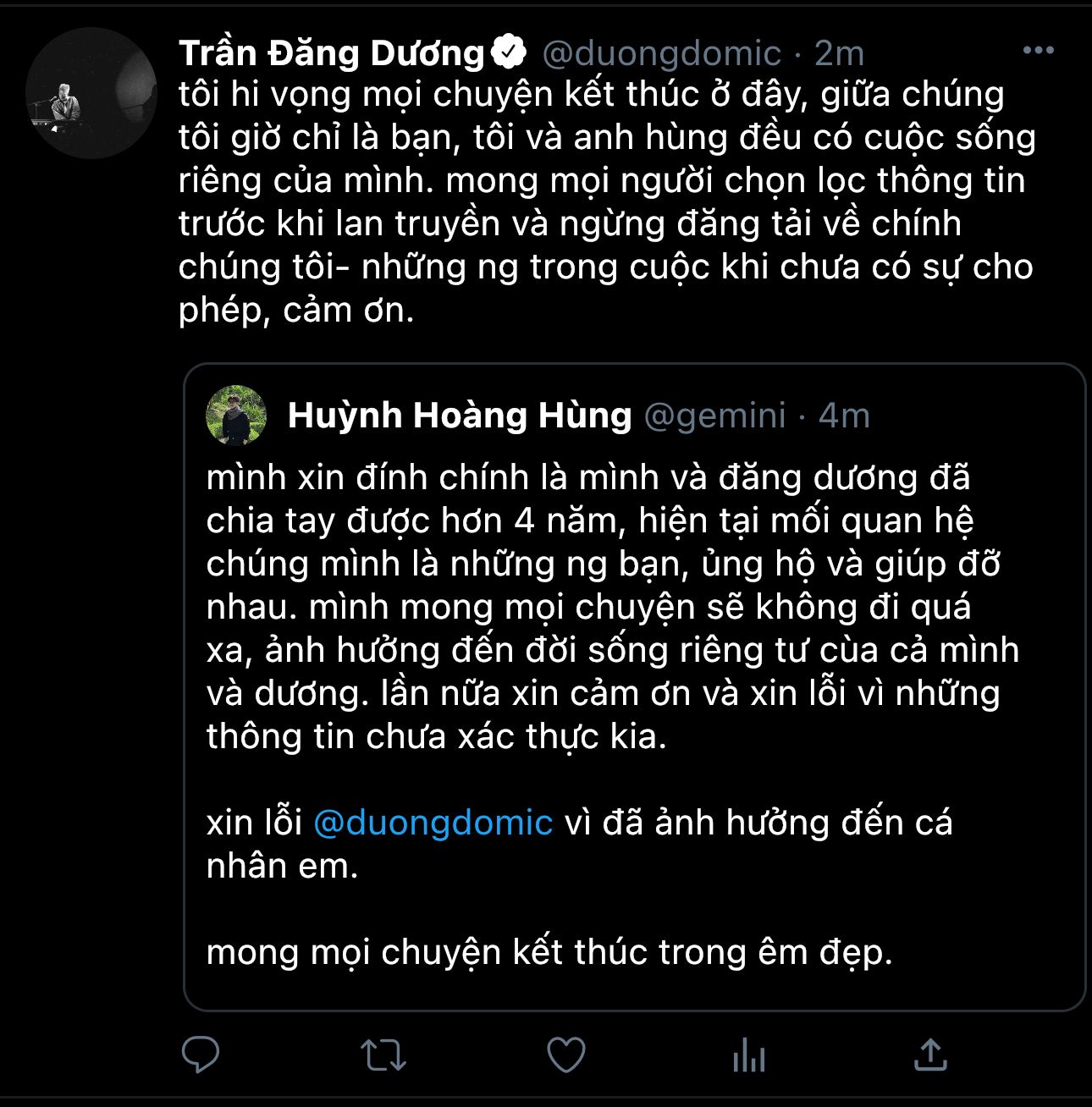Click the @duongdomic handle in the tweet header
The width and height of the screenshot is (1092, 1107).
tap(661, 53)
